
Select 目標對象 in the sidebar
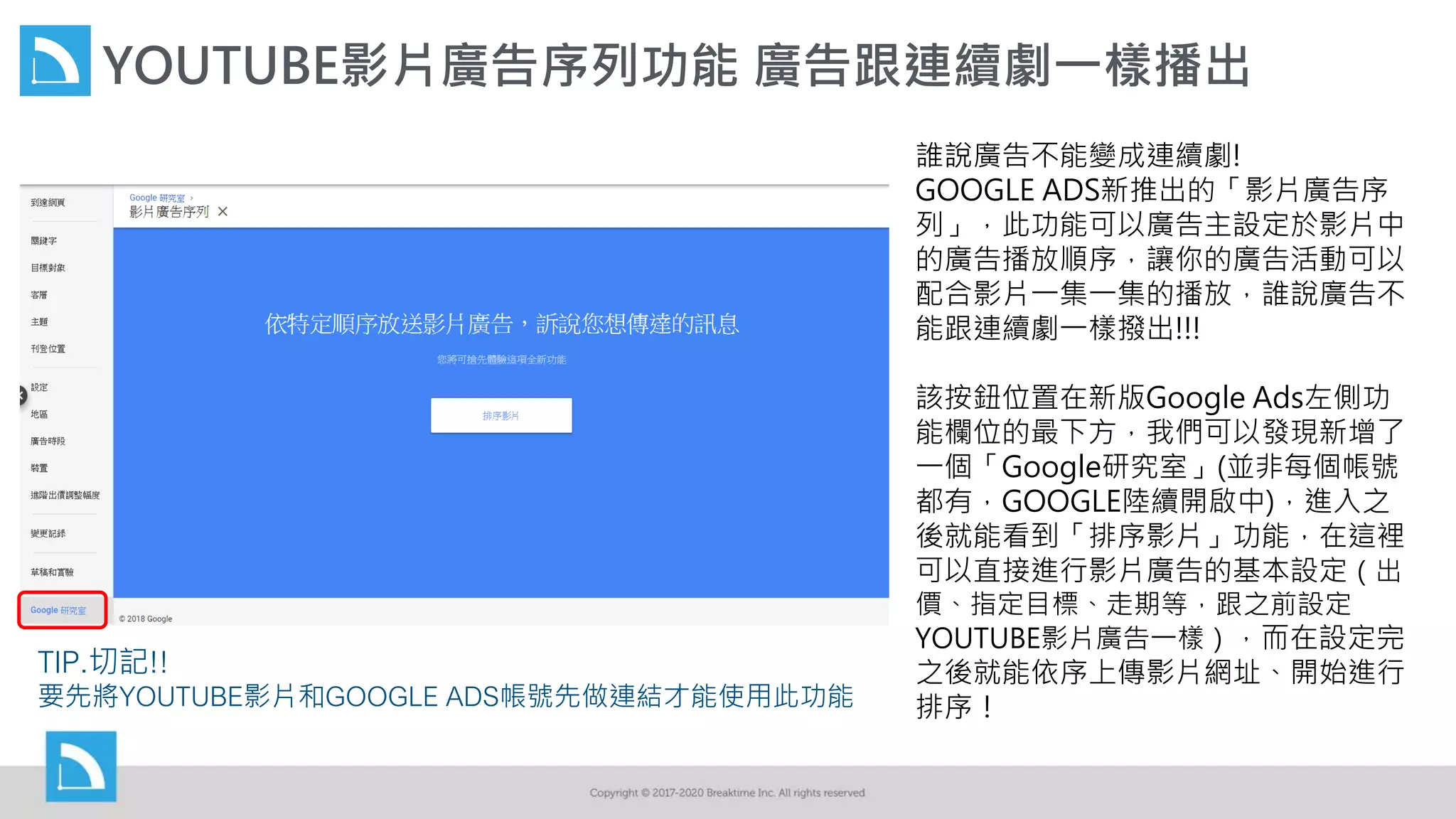click(x=48, y=268)
